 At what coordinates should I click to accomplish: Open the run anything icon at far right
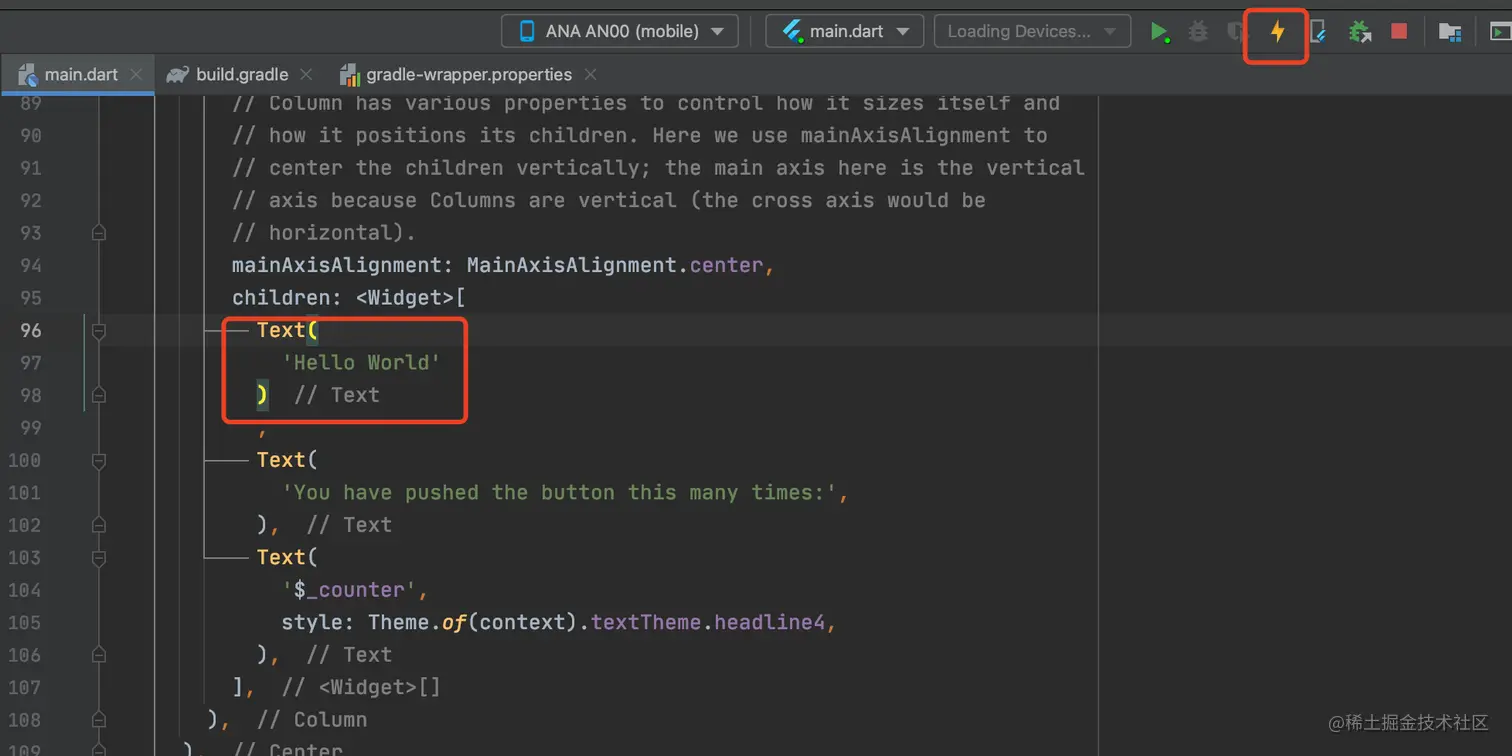coord(1500,32)
